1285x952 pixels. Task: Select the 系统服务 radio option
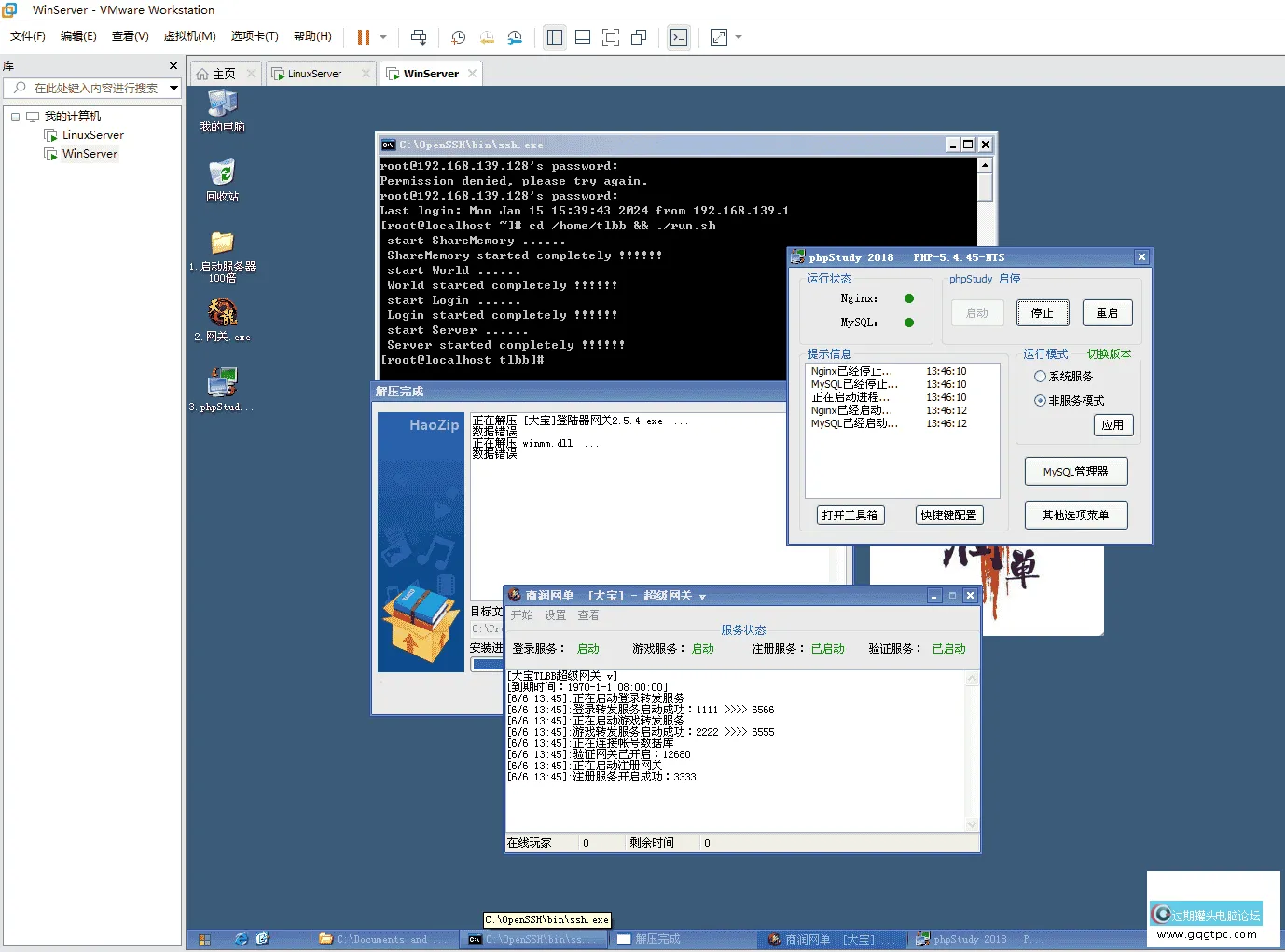1040,377
